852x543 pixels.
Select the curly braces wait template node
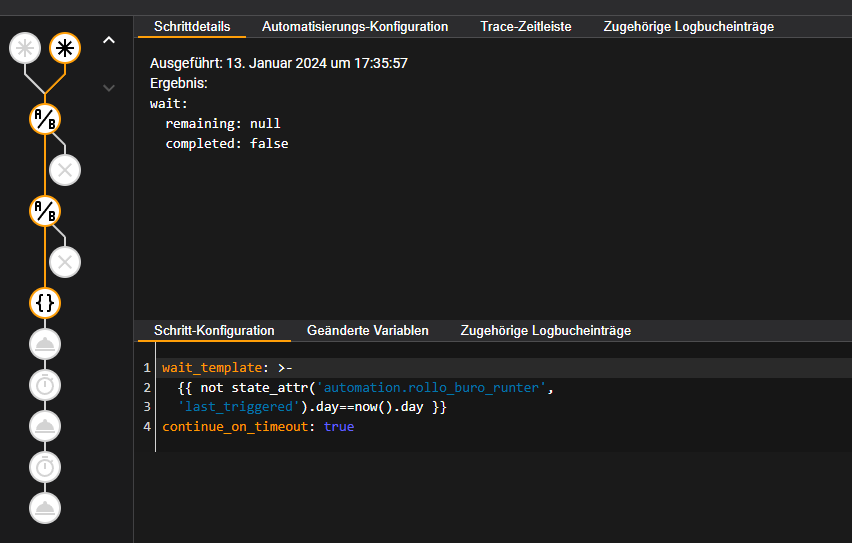click(45, 302)
